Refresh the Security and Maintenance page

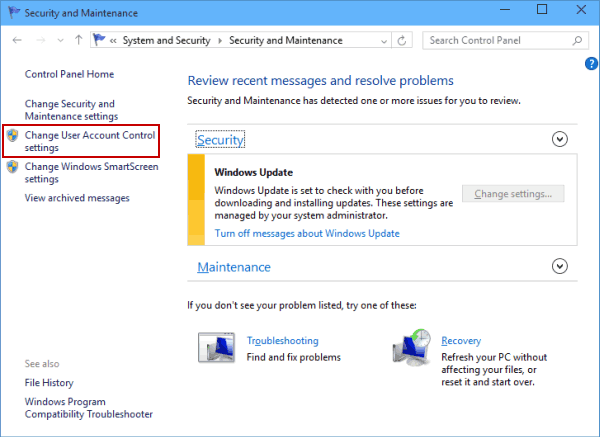pos(402,40)
